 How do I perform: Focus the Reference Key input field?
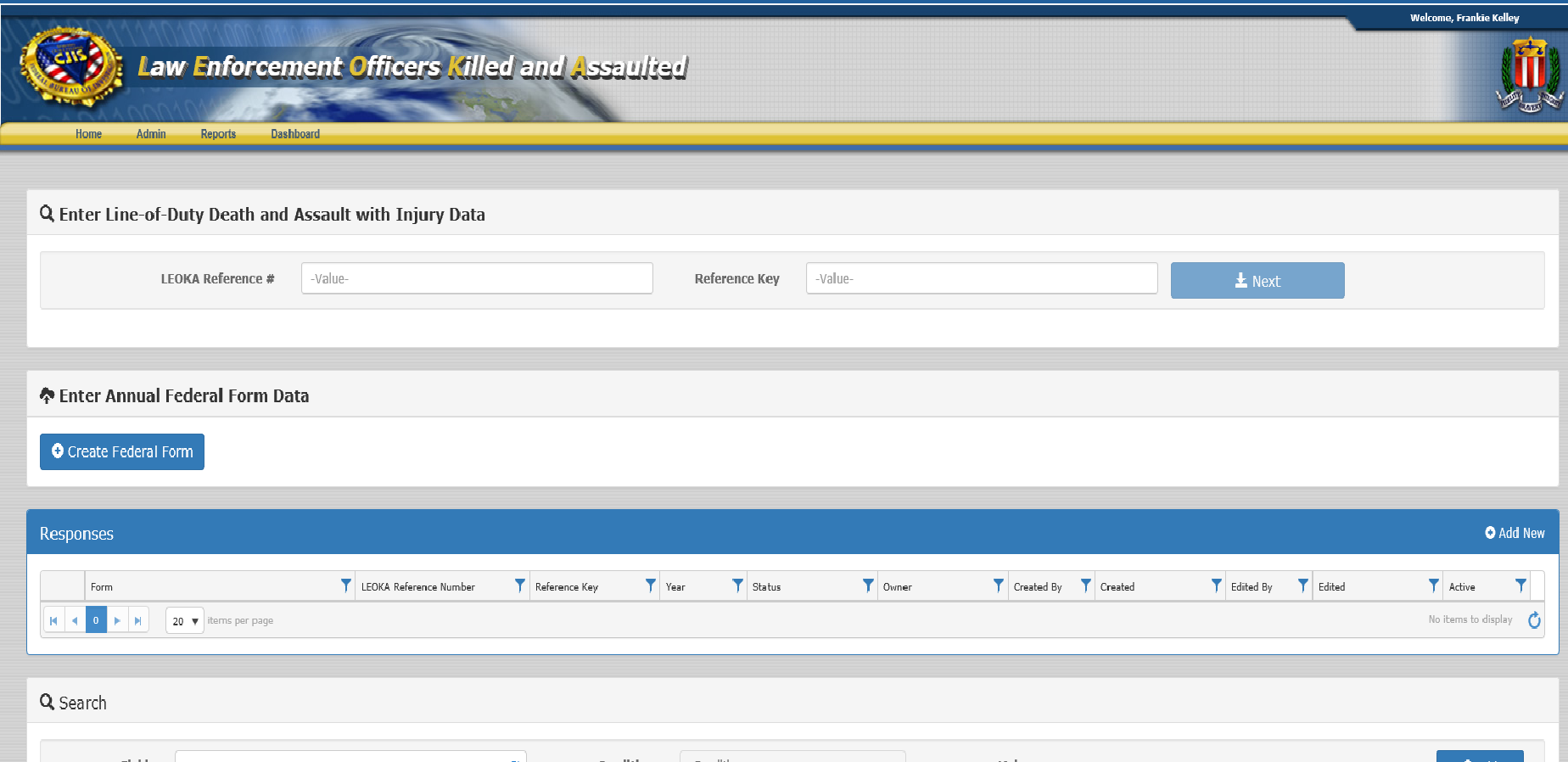click(x=982, y=278)
